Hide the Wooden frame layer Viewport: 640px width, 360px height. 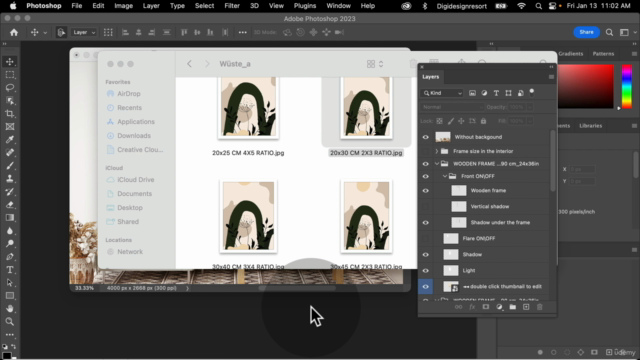tap(425, 191)
